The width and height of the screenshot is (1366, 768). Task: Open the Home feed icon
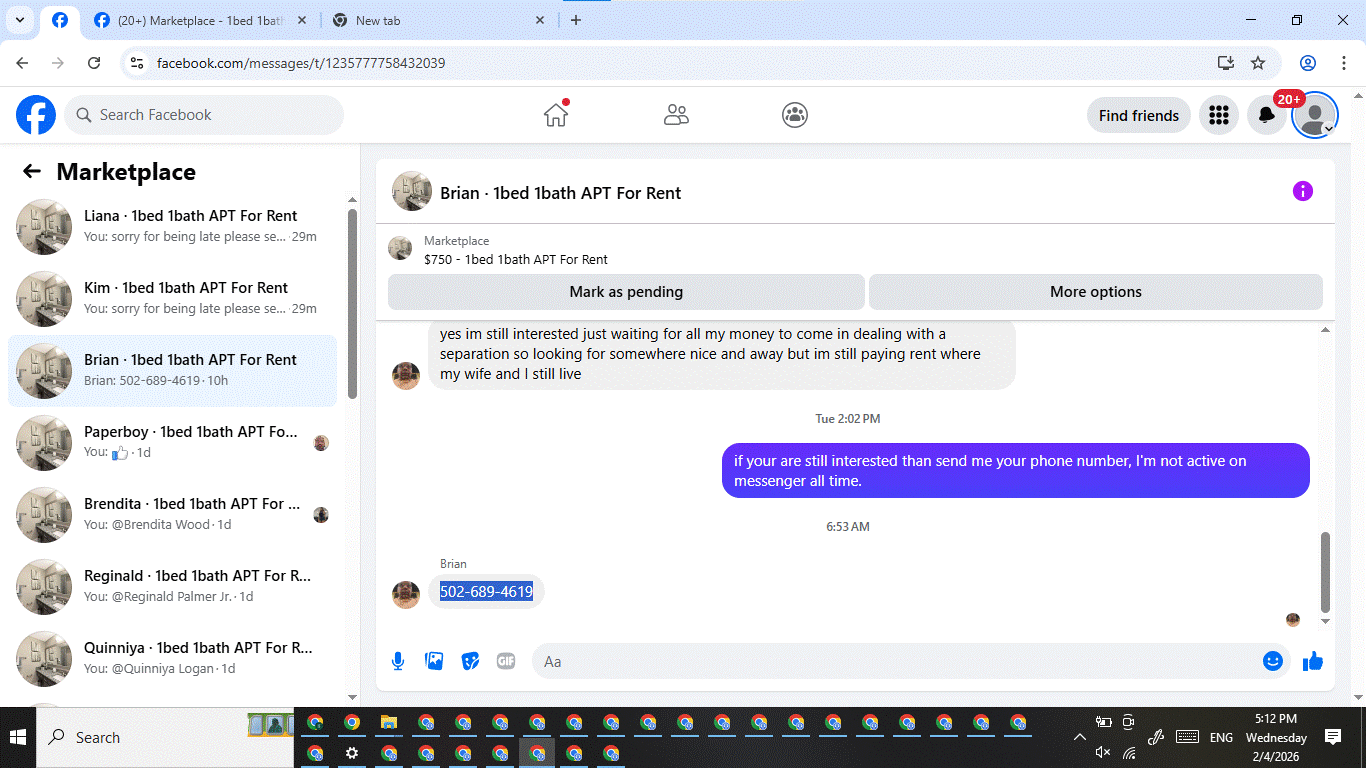pos(556,115)
